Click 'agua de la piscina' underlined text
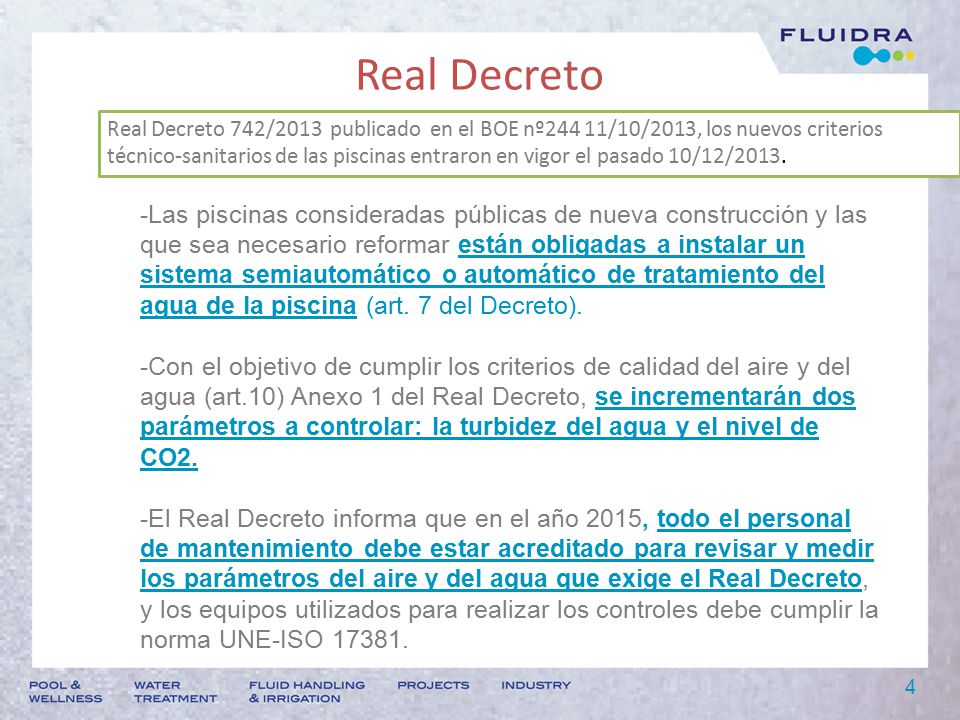960x720 pixels. [248, 306]
